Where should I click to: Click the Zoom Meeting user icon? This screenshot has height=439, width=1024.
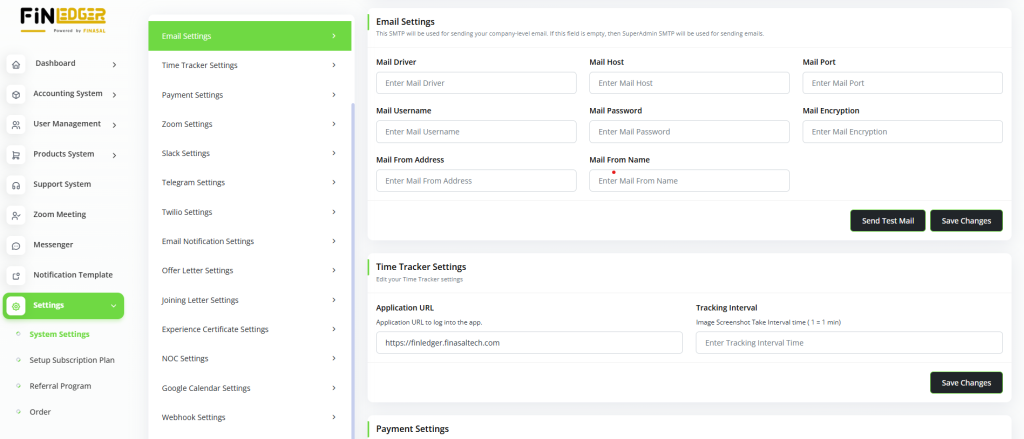tap(16, 215)
